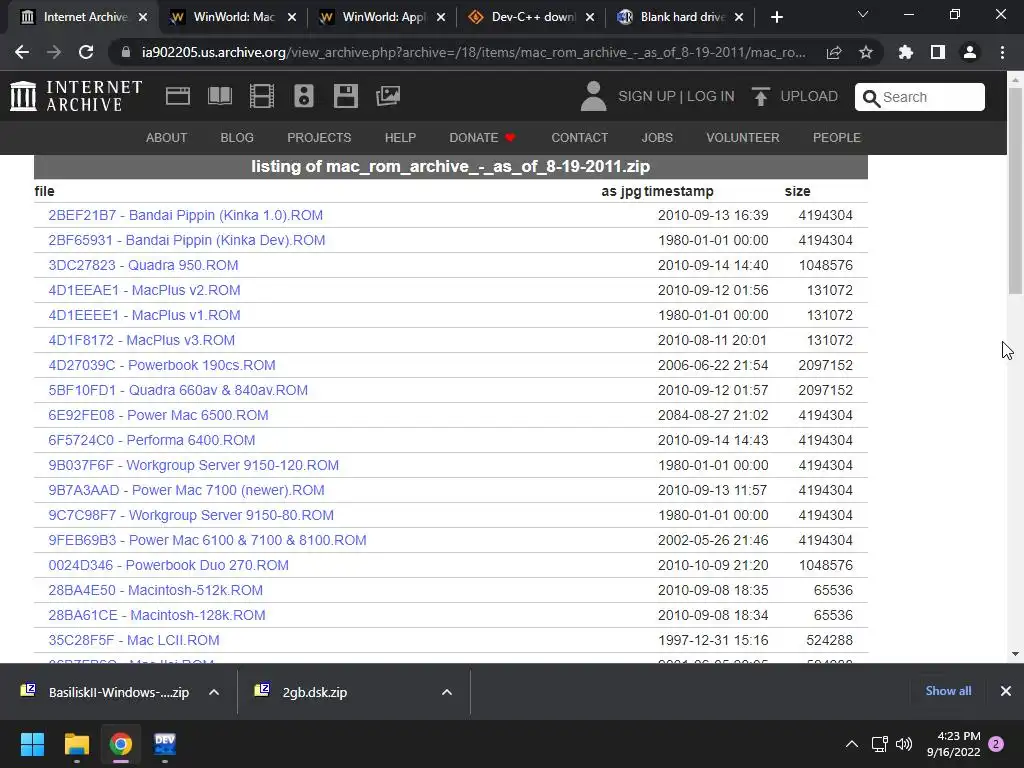Click DONATE menu item

[x=483, y=138]
